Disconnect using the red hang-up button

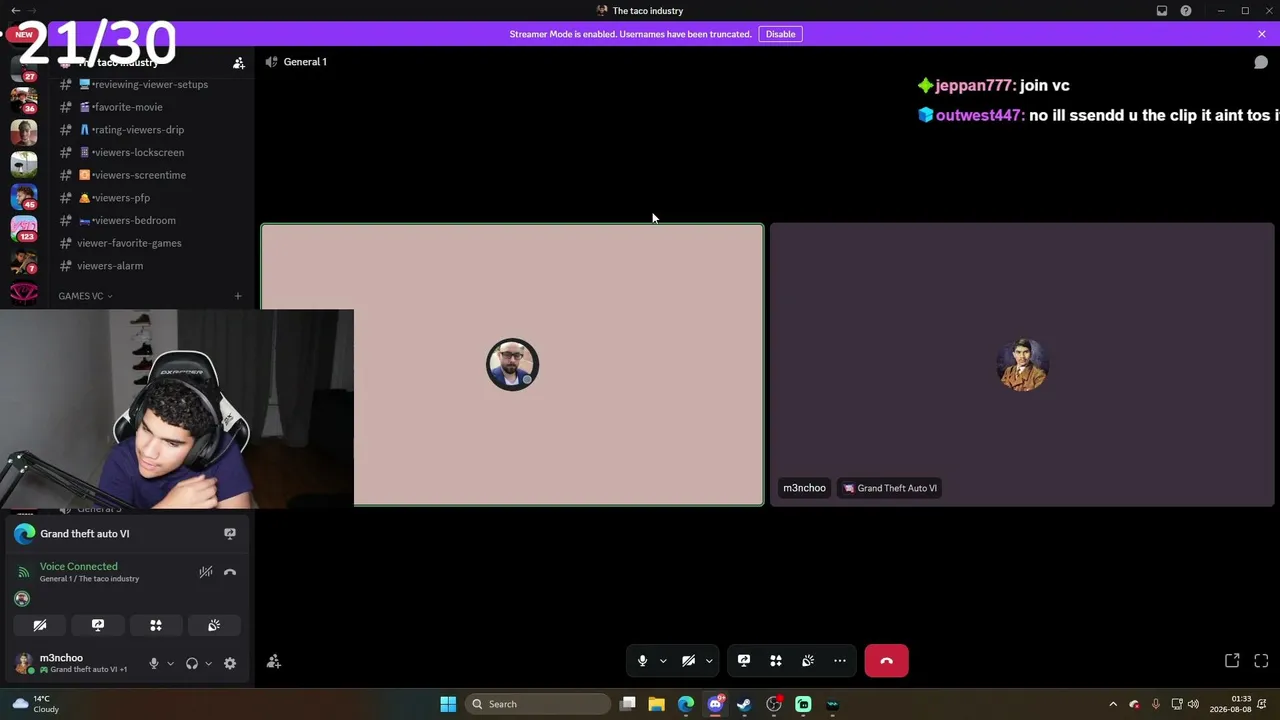point(887,661)
